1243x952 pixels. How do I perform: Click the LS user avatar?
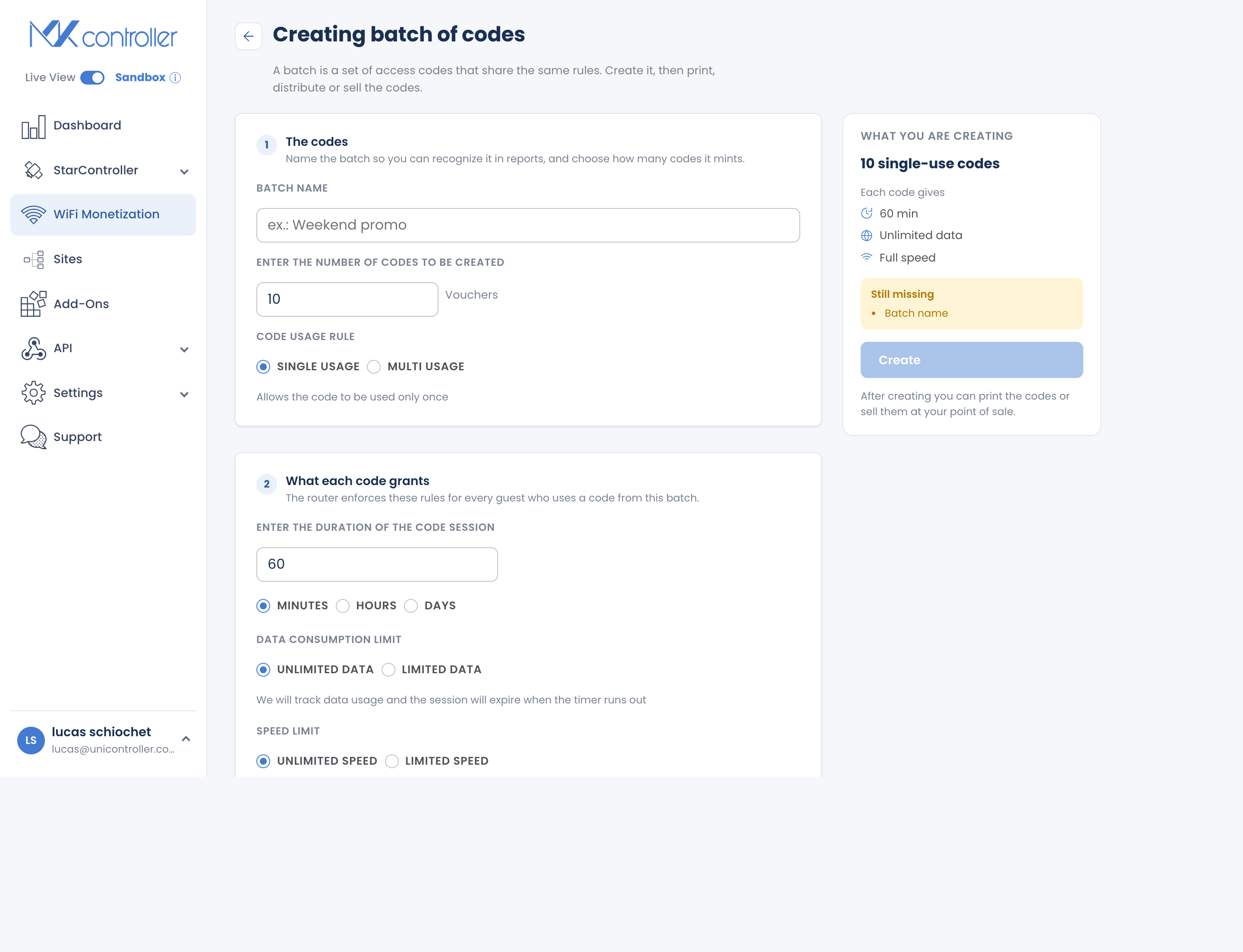(31, 740)
